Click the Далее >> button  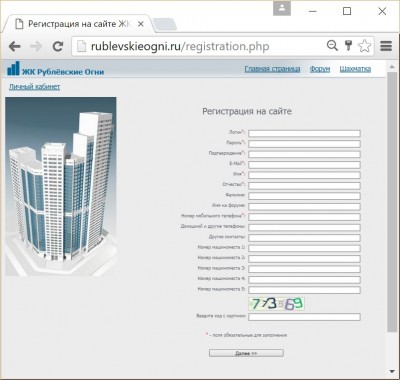(246, 353)
